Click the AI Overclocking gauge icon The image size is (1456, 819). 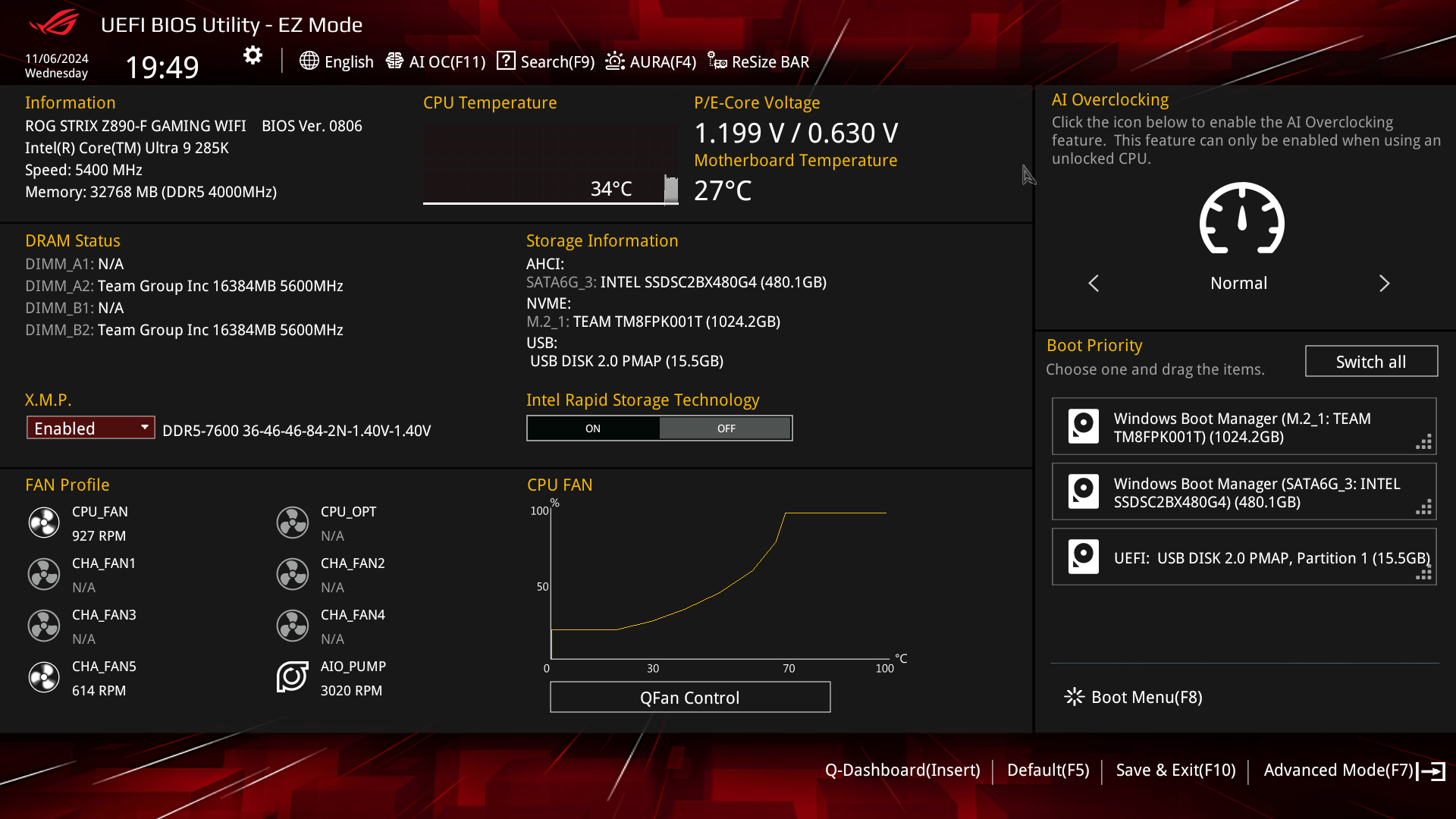1241,219
